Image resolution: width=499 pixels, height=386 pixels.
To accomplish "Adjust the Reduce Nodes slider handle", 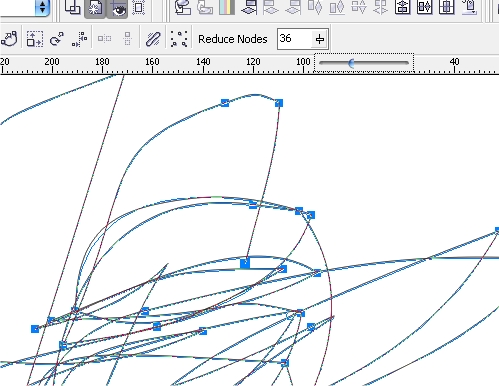I will coord(351,63).
